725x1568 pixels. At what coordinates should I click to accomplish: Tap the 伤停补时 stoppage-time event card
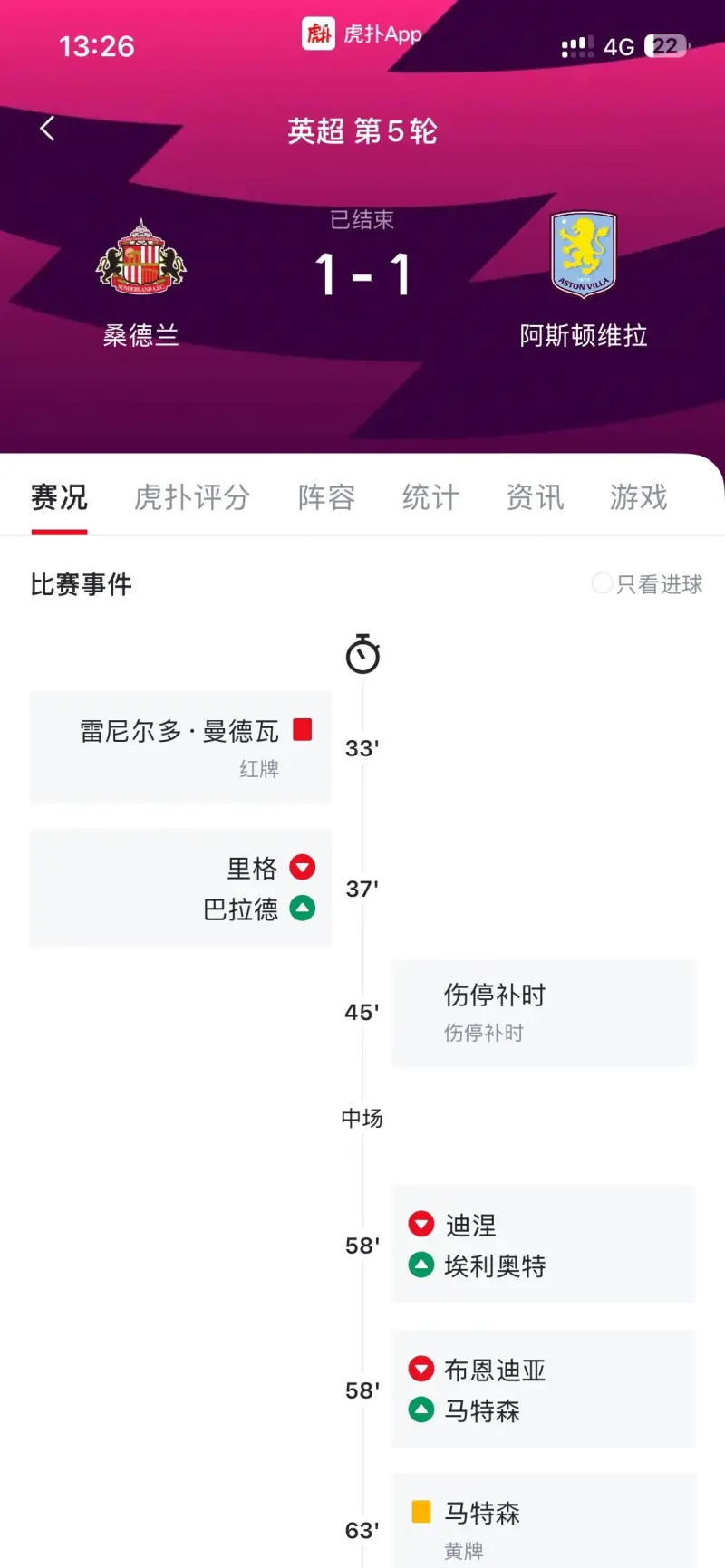543,1013
